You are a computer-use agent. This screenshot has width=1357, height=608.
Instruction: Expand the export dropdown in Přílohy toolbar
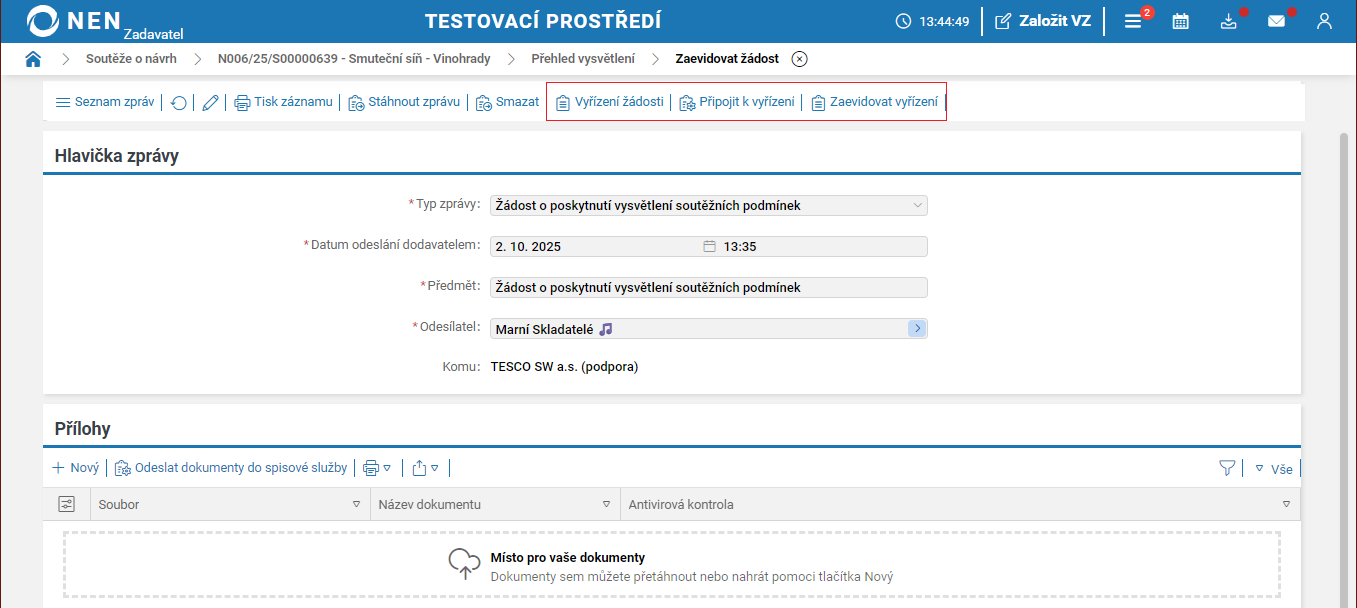pyautogui.click(x=425, y=467)
